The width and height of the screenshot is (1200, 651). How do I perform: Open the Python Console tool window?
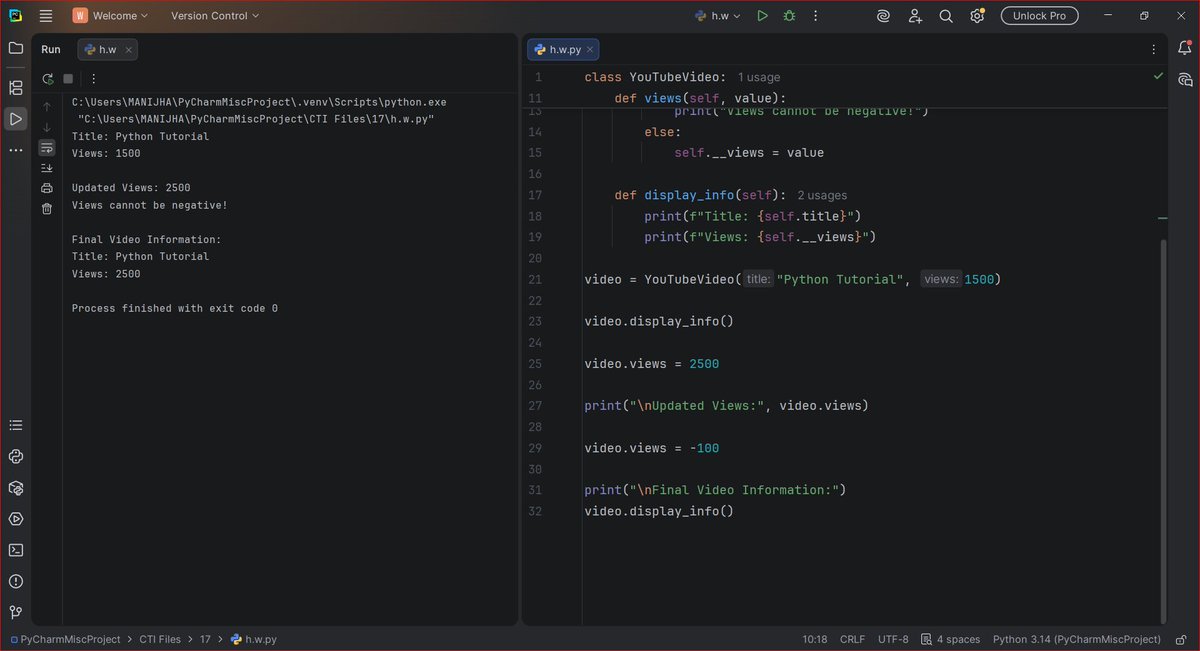(x=16, y=457)
